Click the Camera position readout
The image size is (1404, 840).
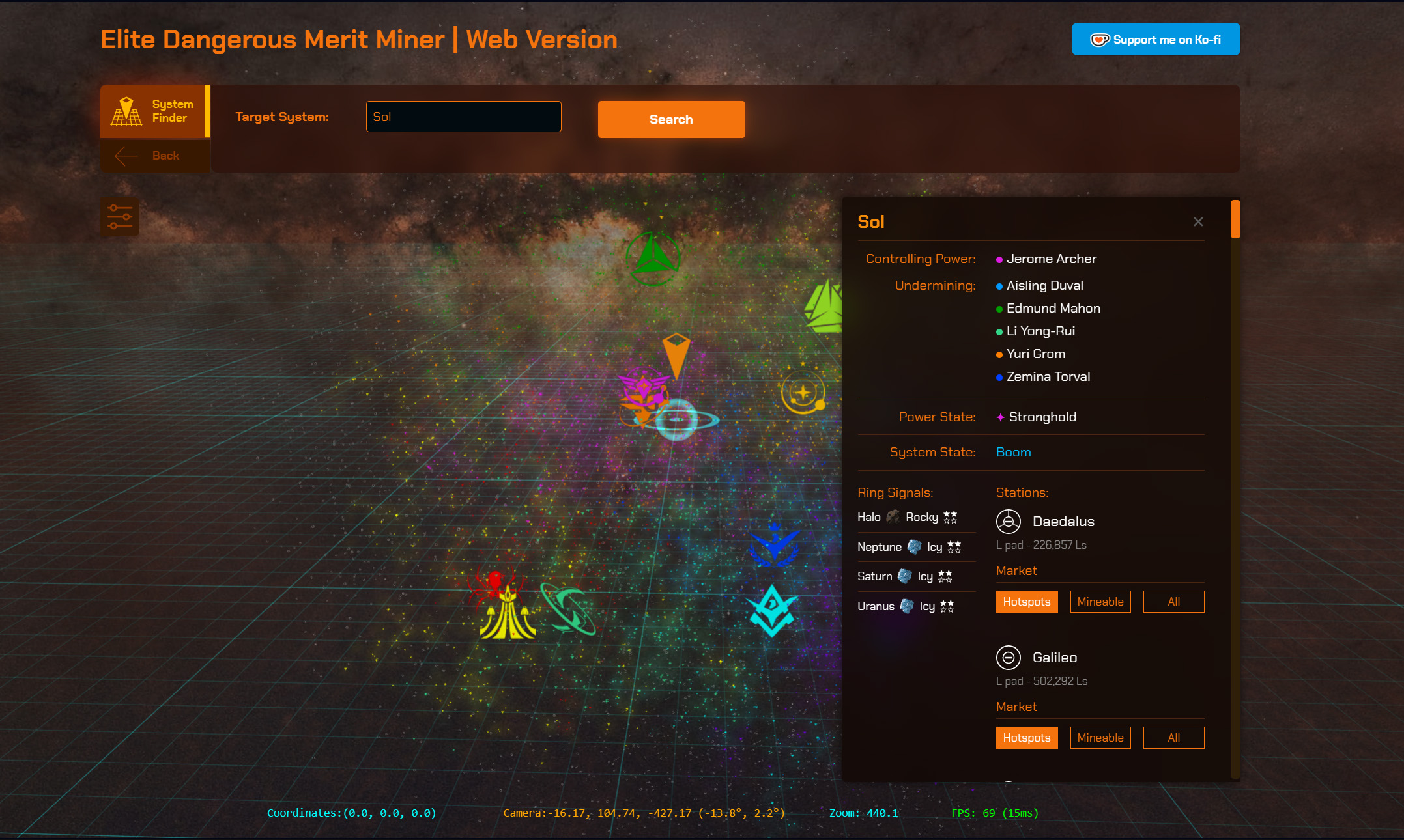pyautogui.click(x=644, y=813)
